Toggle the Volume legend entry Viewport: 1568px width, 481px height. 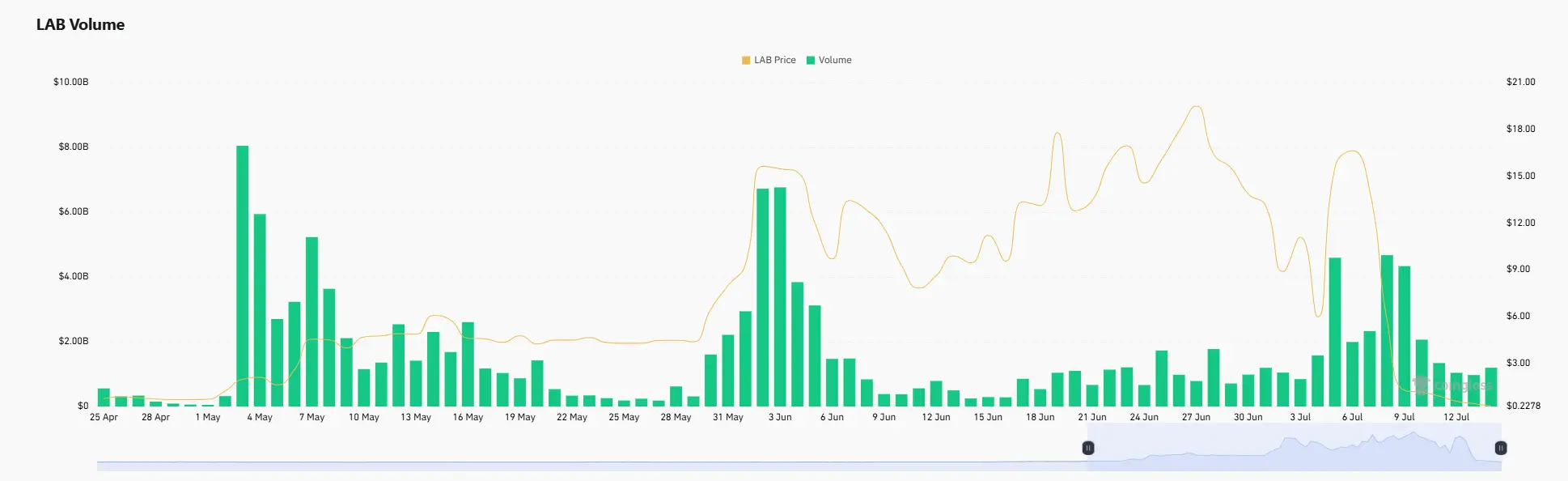tap(828, 60)
